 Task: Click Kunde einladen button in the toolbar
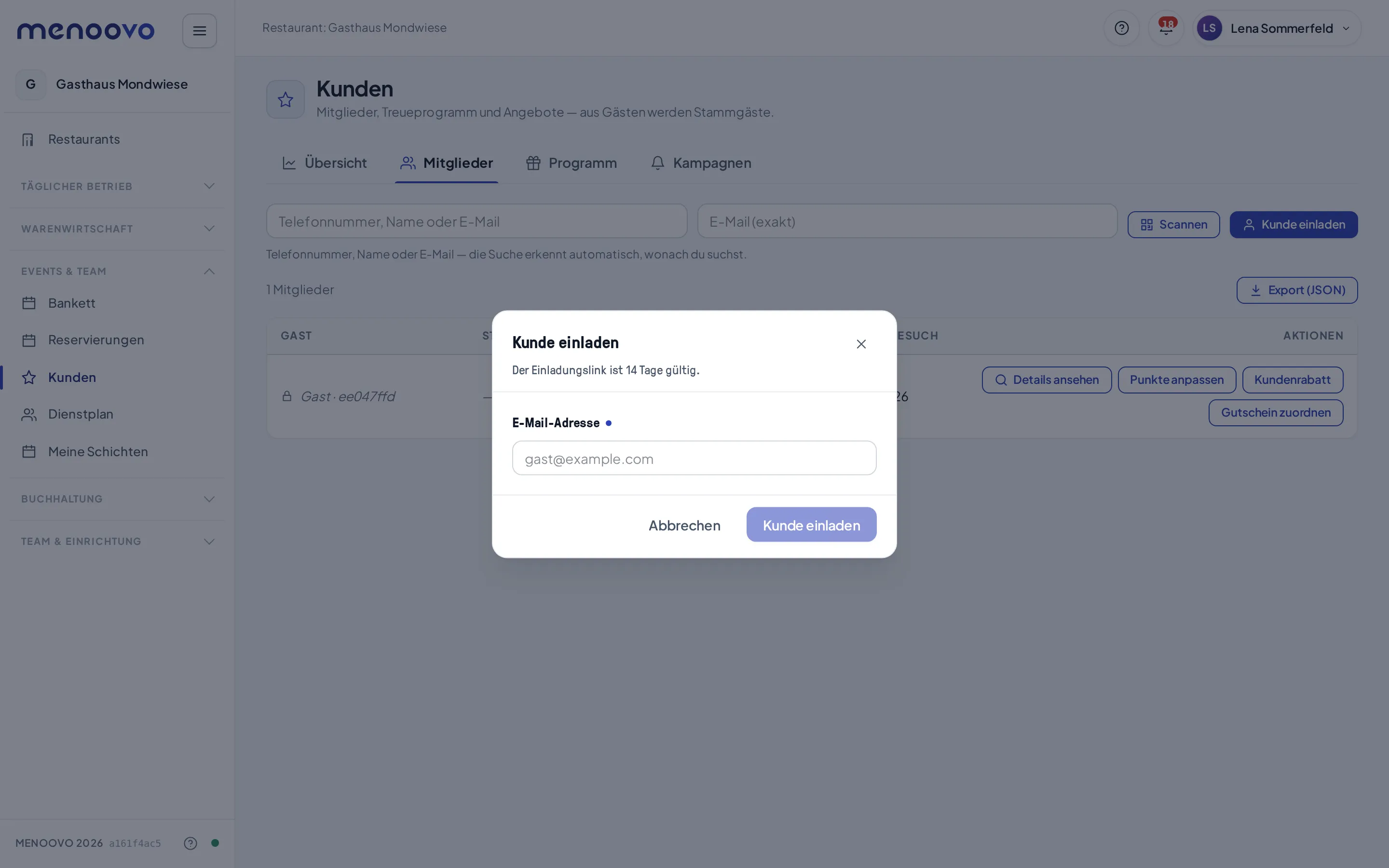(1294, 224)
